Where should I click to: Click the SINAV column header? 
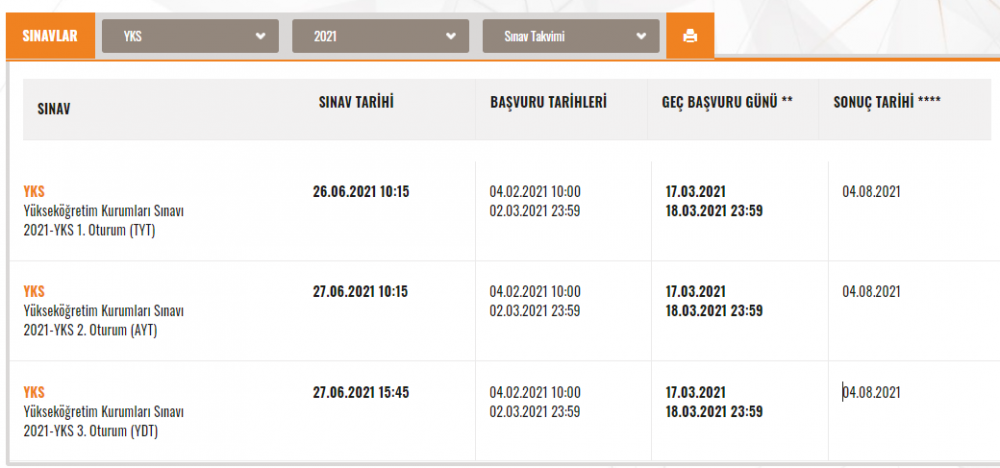53,108
